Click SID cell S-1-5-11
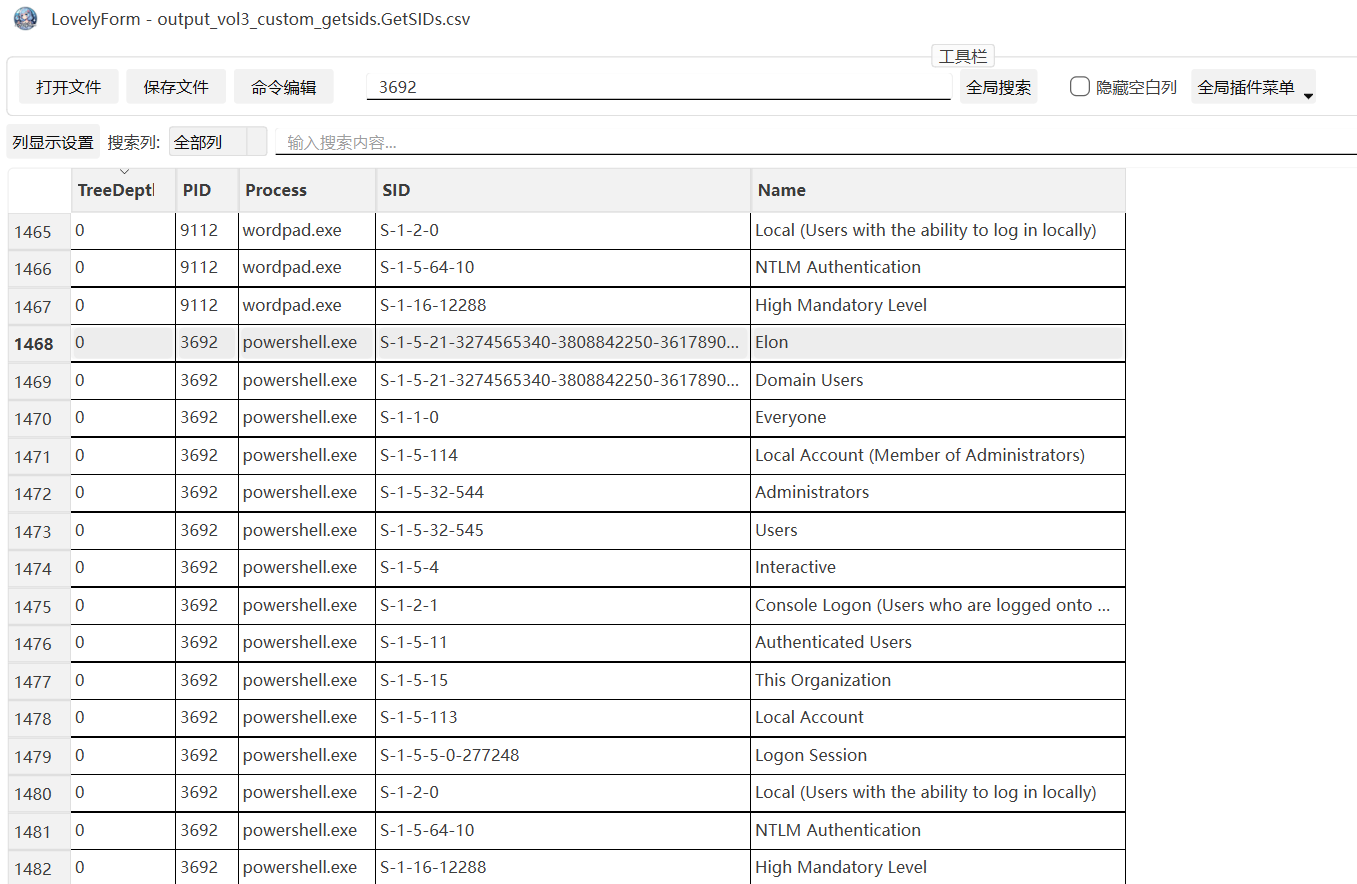1357x884 pixels. (x=563, y=643)
